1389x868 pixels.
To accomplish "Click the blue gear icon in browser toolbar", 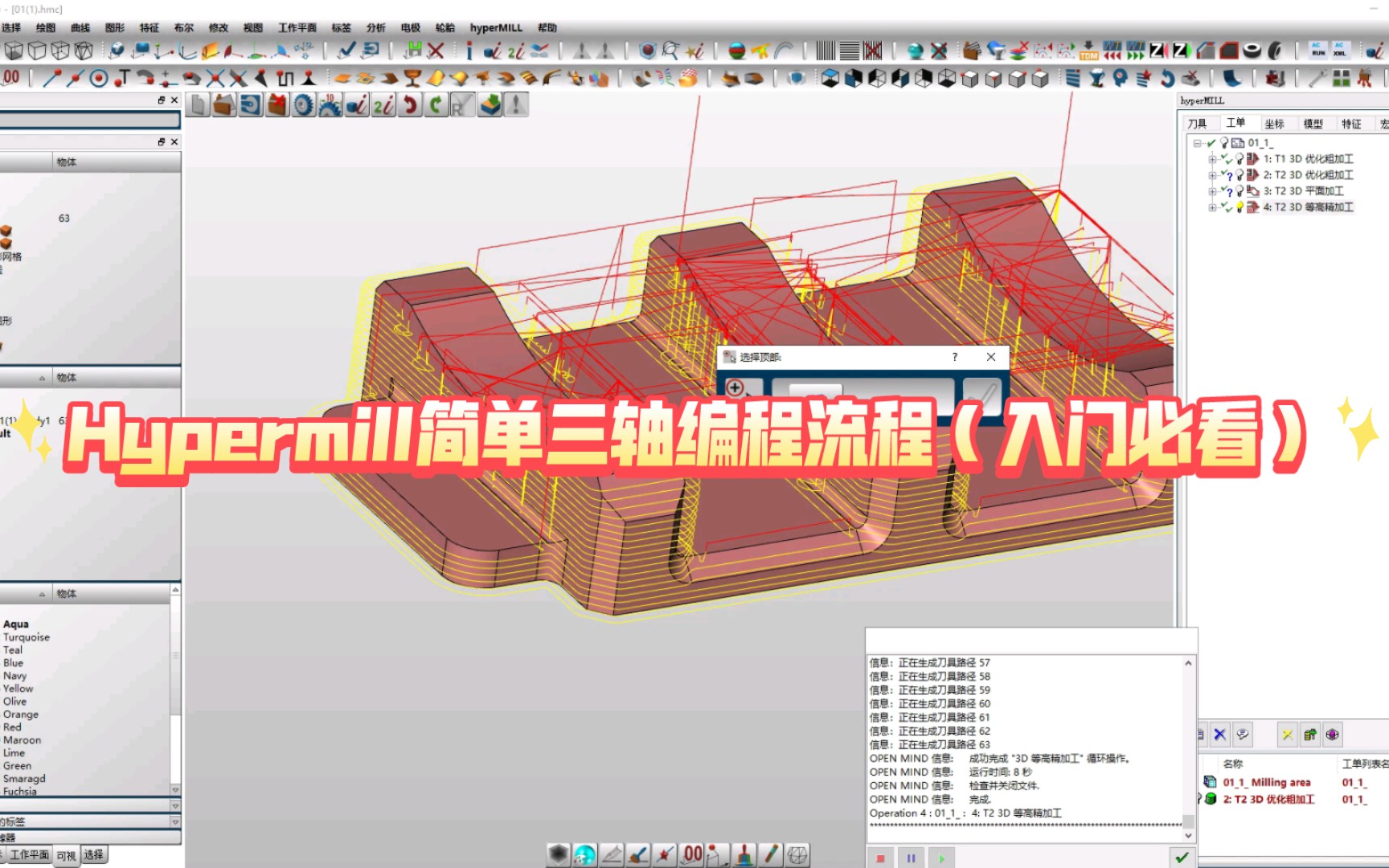I will point(304,105).
